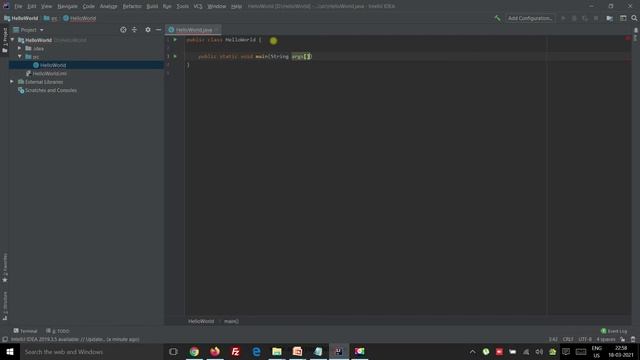Click the disabled Debug icon in toolbar

tap(574, 18)
